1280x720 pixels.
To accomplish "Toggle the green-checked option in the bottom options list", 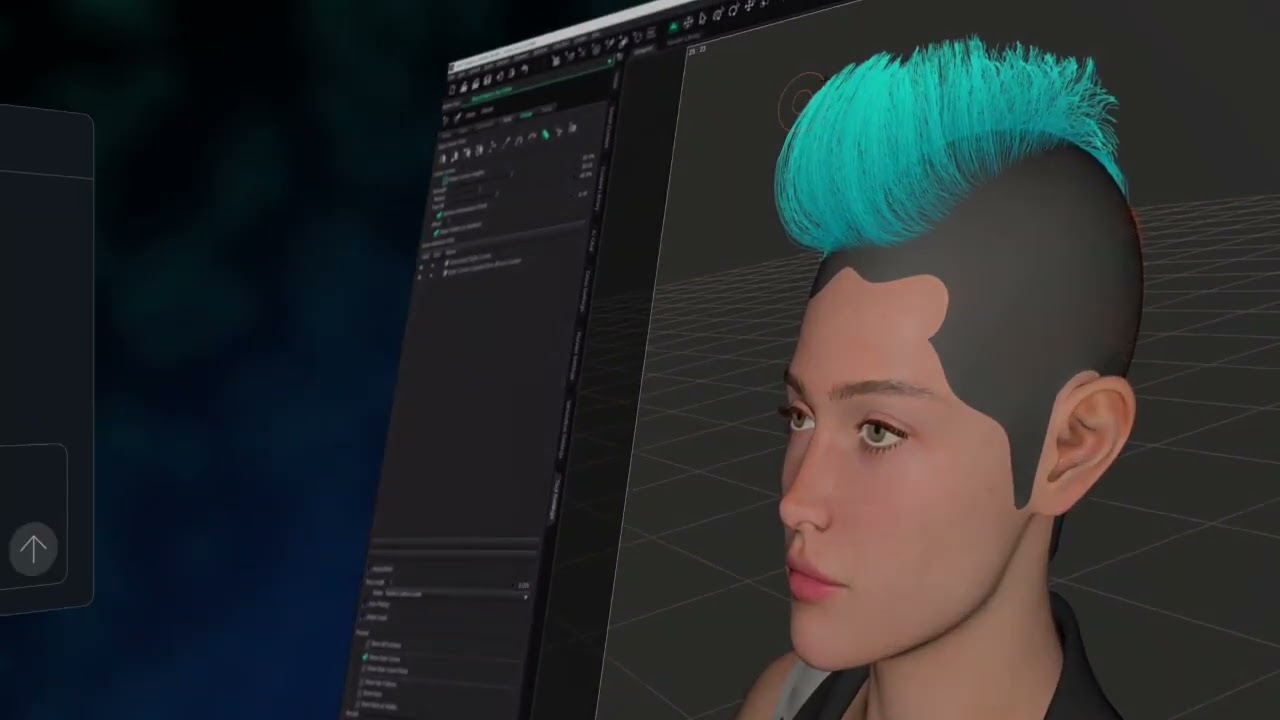I will click(x=365, y=657).
